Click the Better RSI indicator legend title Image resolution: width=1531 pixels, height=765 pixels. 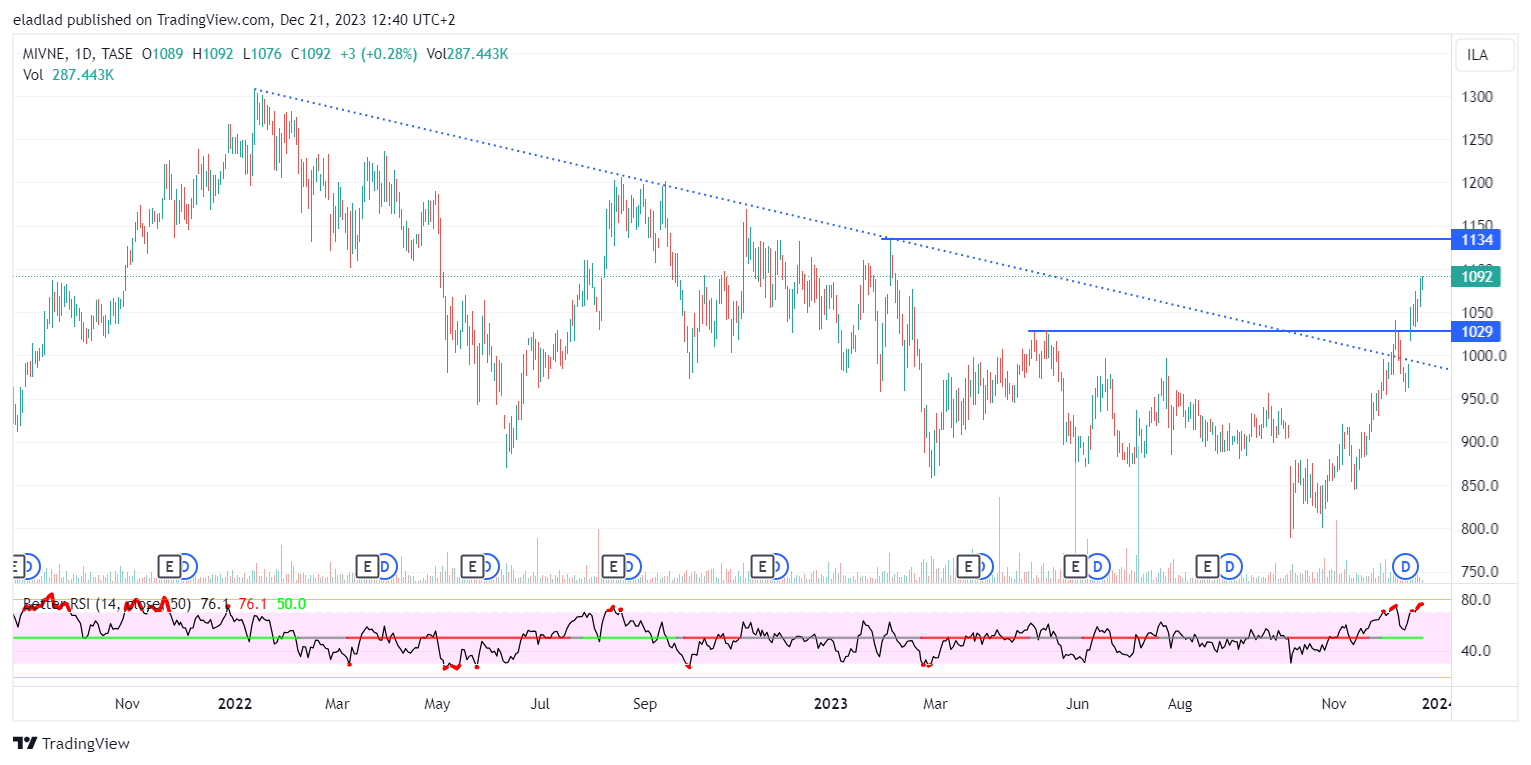coord(107,604)
